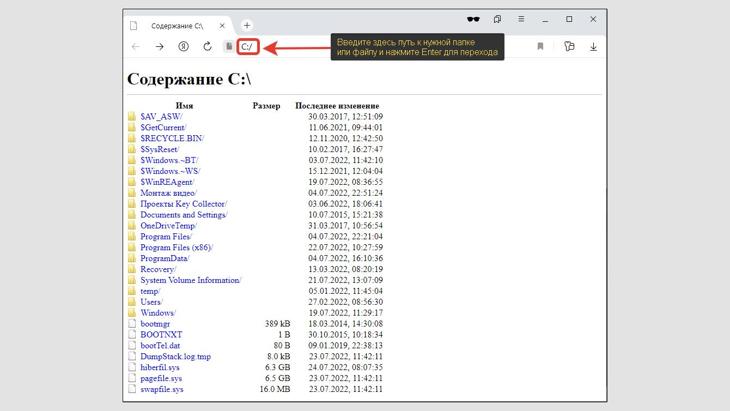The width and height of the screenshot is (730, 411).
Task: Open the bootTel.dat file
Action: click(160, 346)
